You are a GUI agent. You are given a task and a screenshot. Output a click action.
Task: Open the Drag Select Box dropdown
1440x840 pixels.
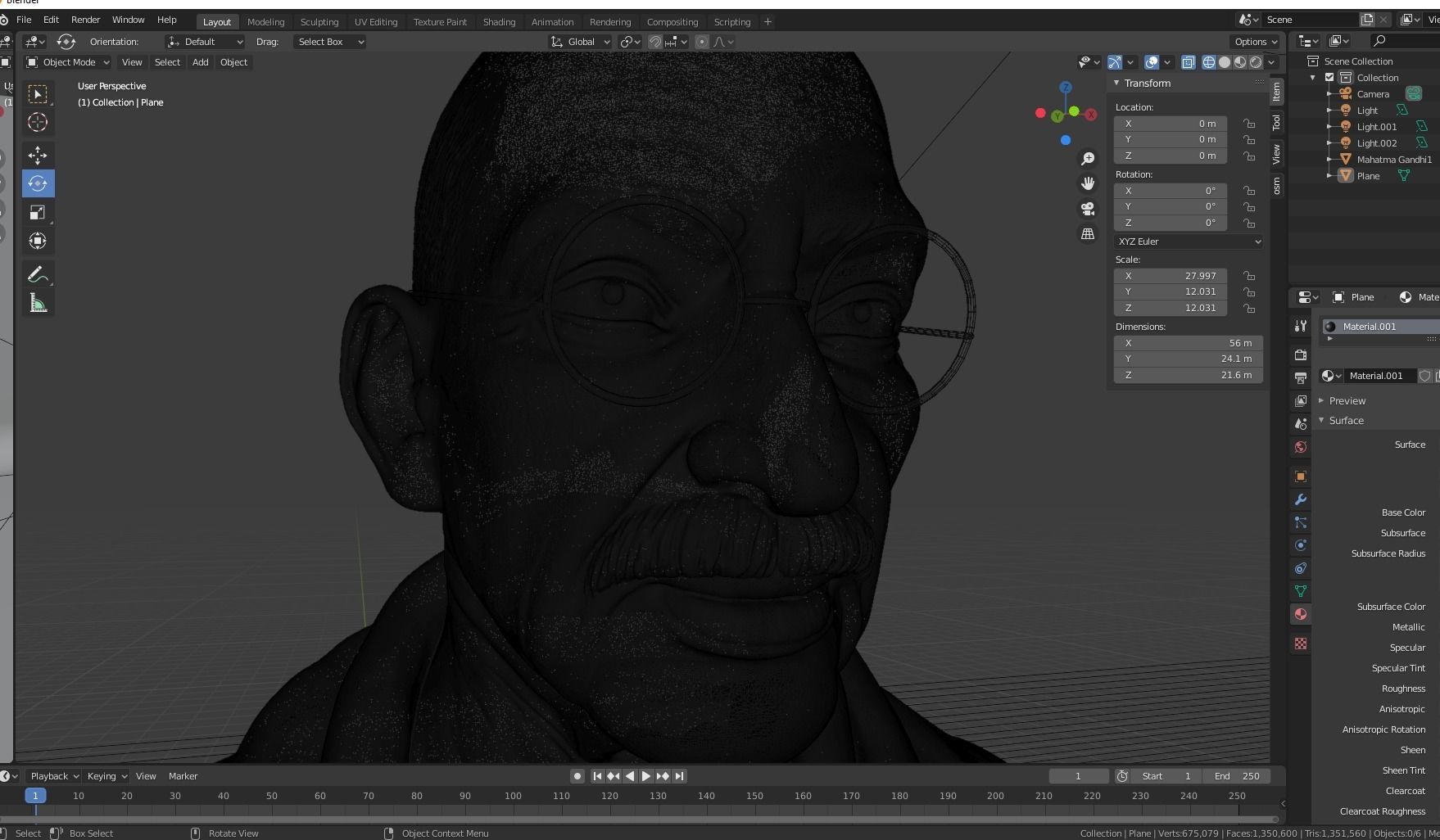pos(329,42)
